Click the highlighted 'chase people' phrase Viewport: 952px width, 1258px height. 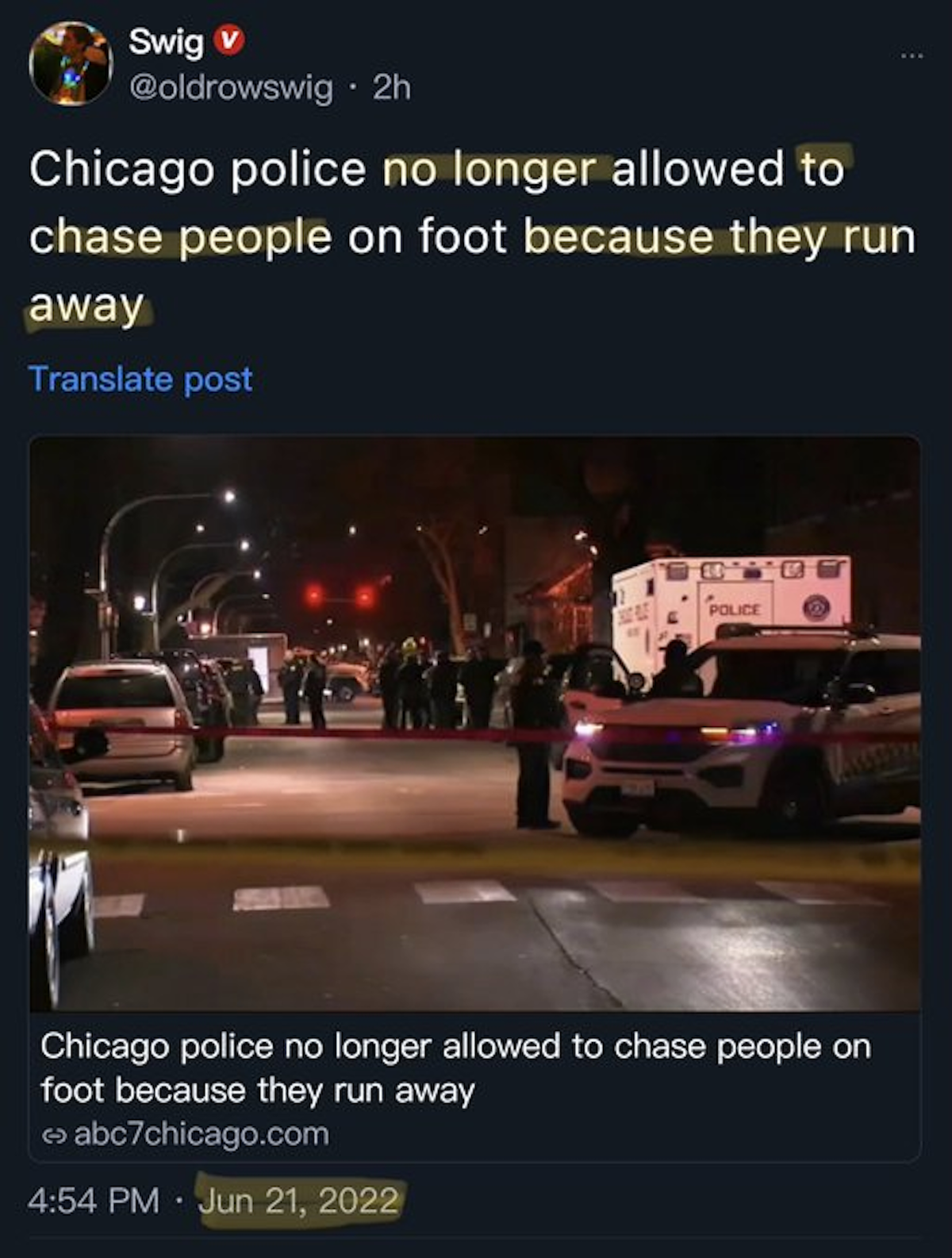180,238
